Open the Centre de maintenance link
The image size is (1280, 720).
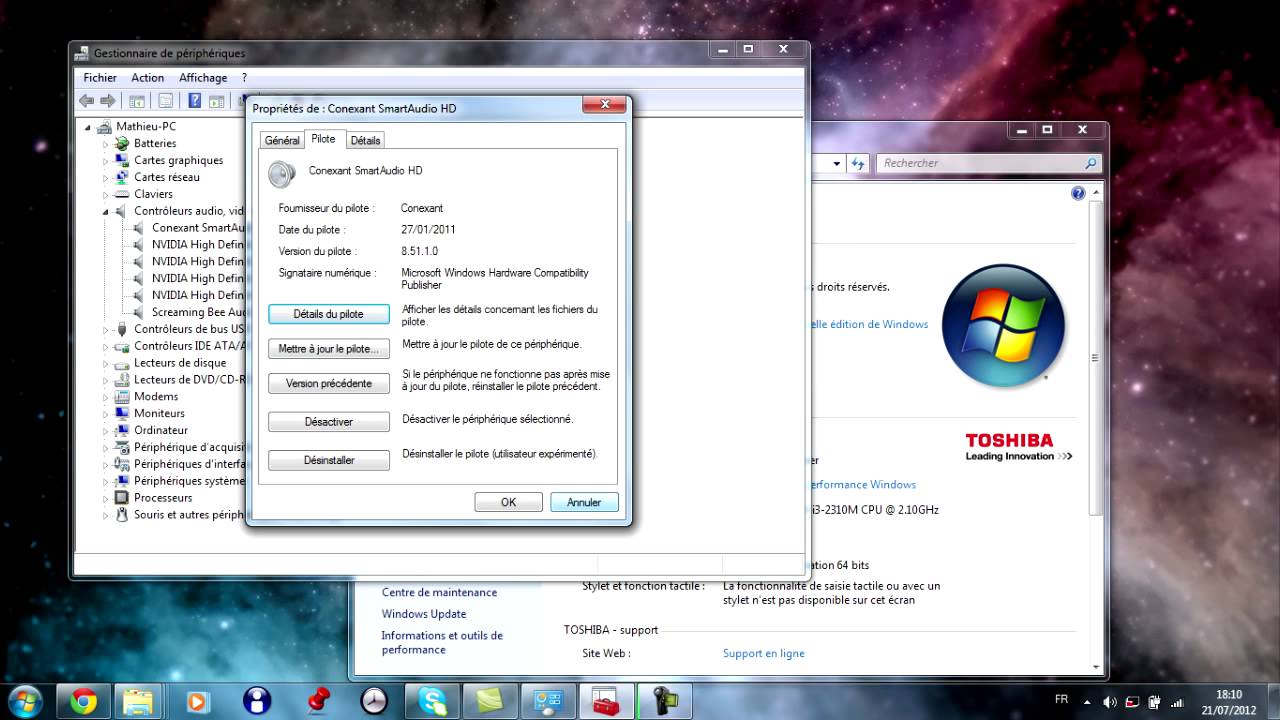click(439, 592)
